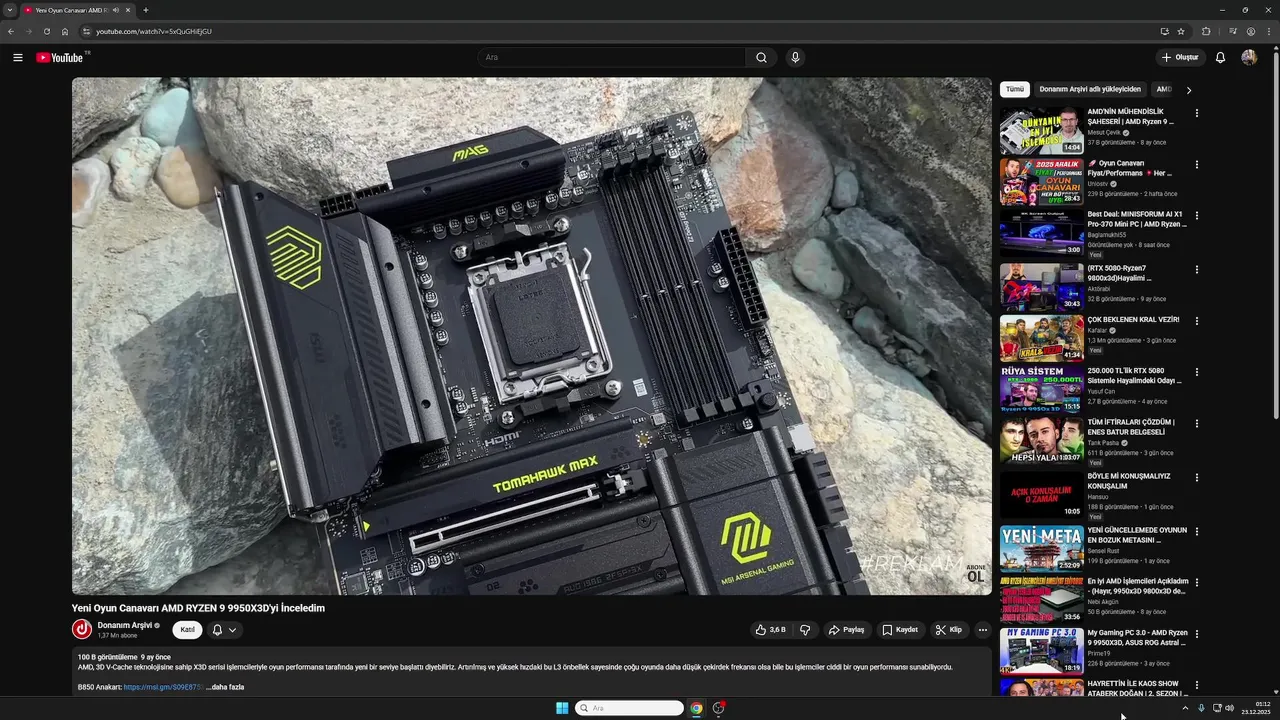Show more filter chips with right arrow
This screenshot has height=720, width=1280.
pyautogui.click(x=1188, y=90)
